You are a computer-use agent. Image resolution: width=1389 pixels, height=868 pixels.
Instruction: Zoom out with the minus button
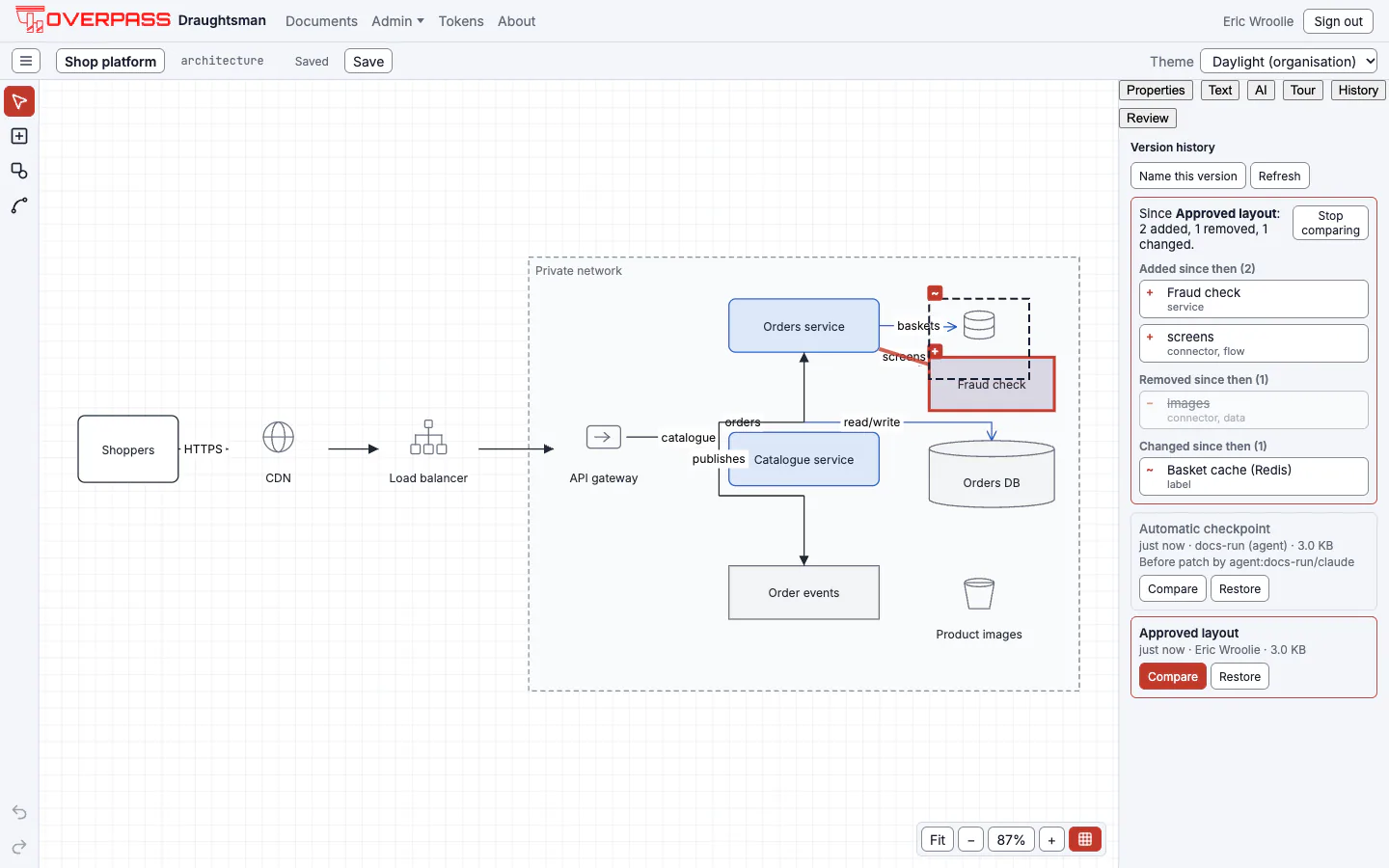coord(971,839)
